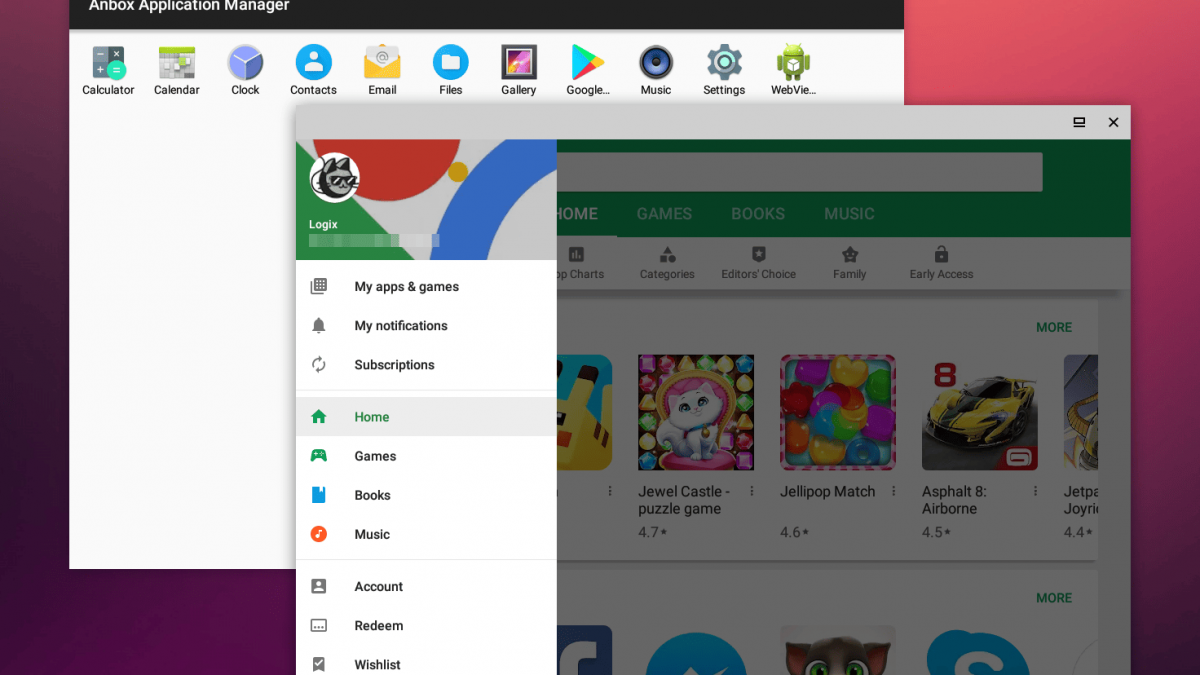Open My notifications in the drawer
This screenshot has width=1200, height=675.
pos(426,326)
